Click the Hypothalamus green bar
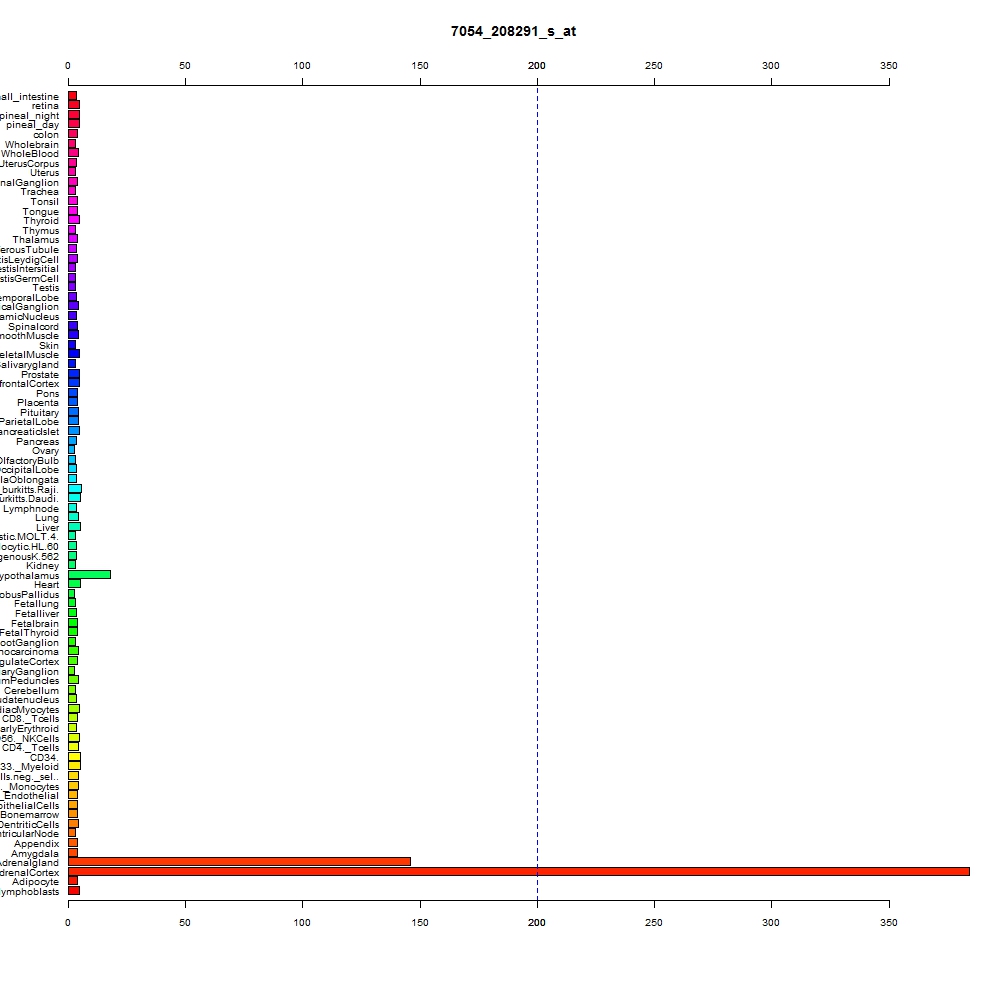This screenshot has height=1000, width=1000. [89, 575]
